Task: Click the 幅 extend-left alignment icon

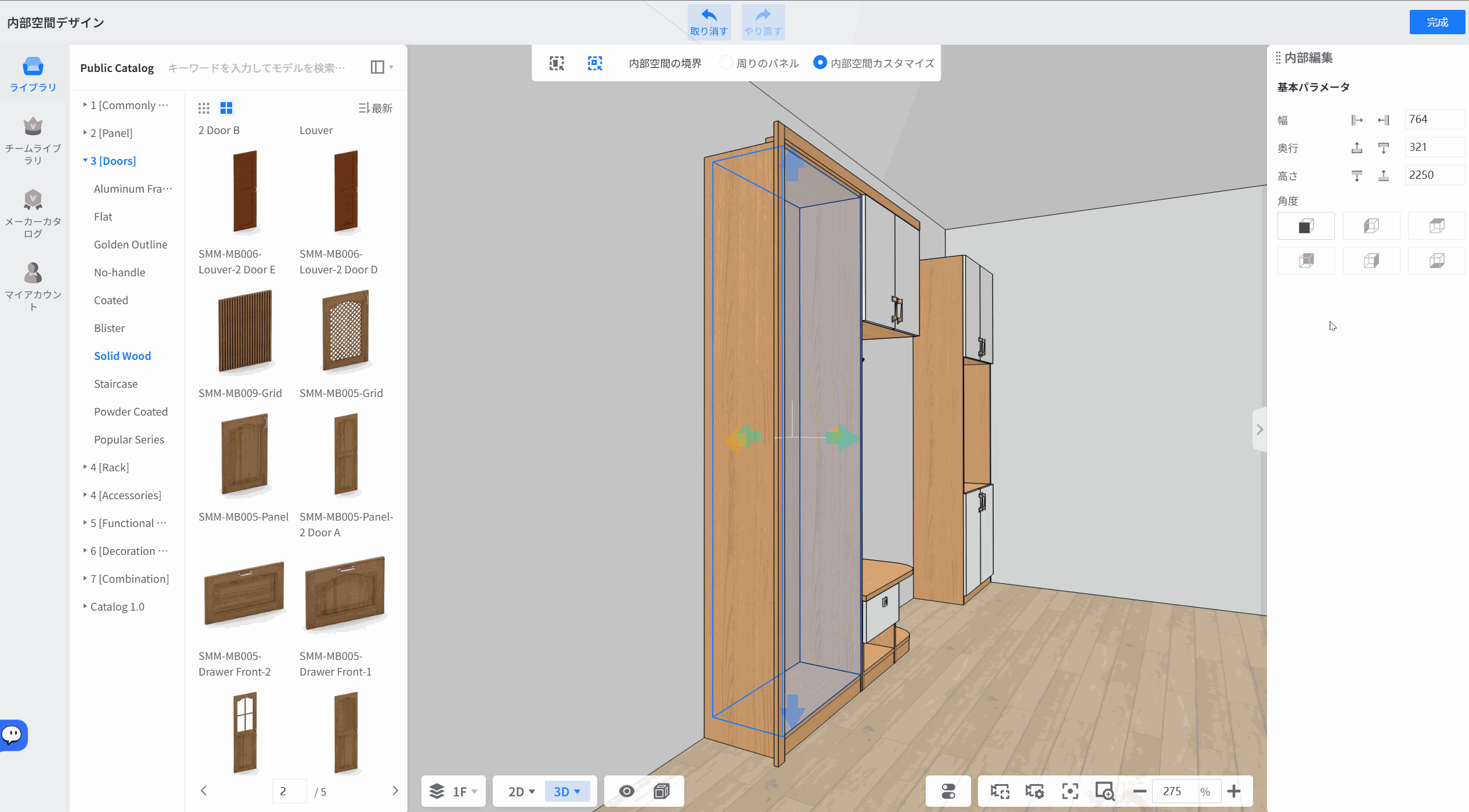Action: [1357, 120]
